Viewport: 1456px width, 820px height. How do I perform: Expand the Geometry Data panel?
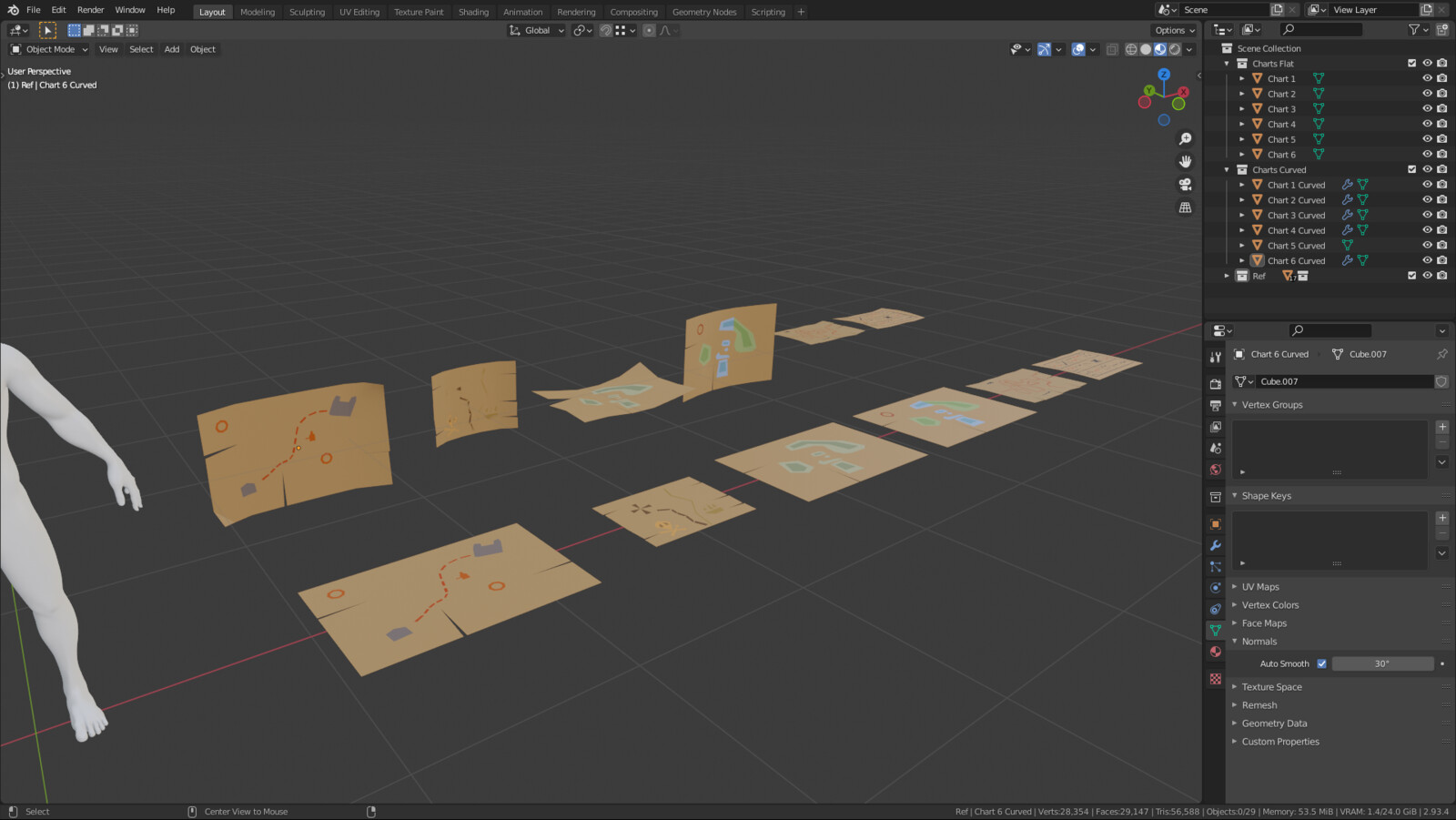click(1274, 724)
